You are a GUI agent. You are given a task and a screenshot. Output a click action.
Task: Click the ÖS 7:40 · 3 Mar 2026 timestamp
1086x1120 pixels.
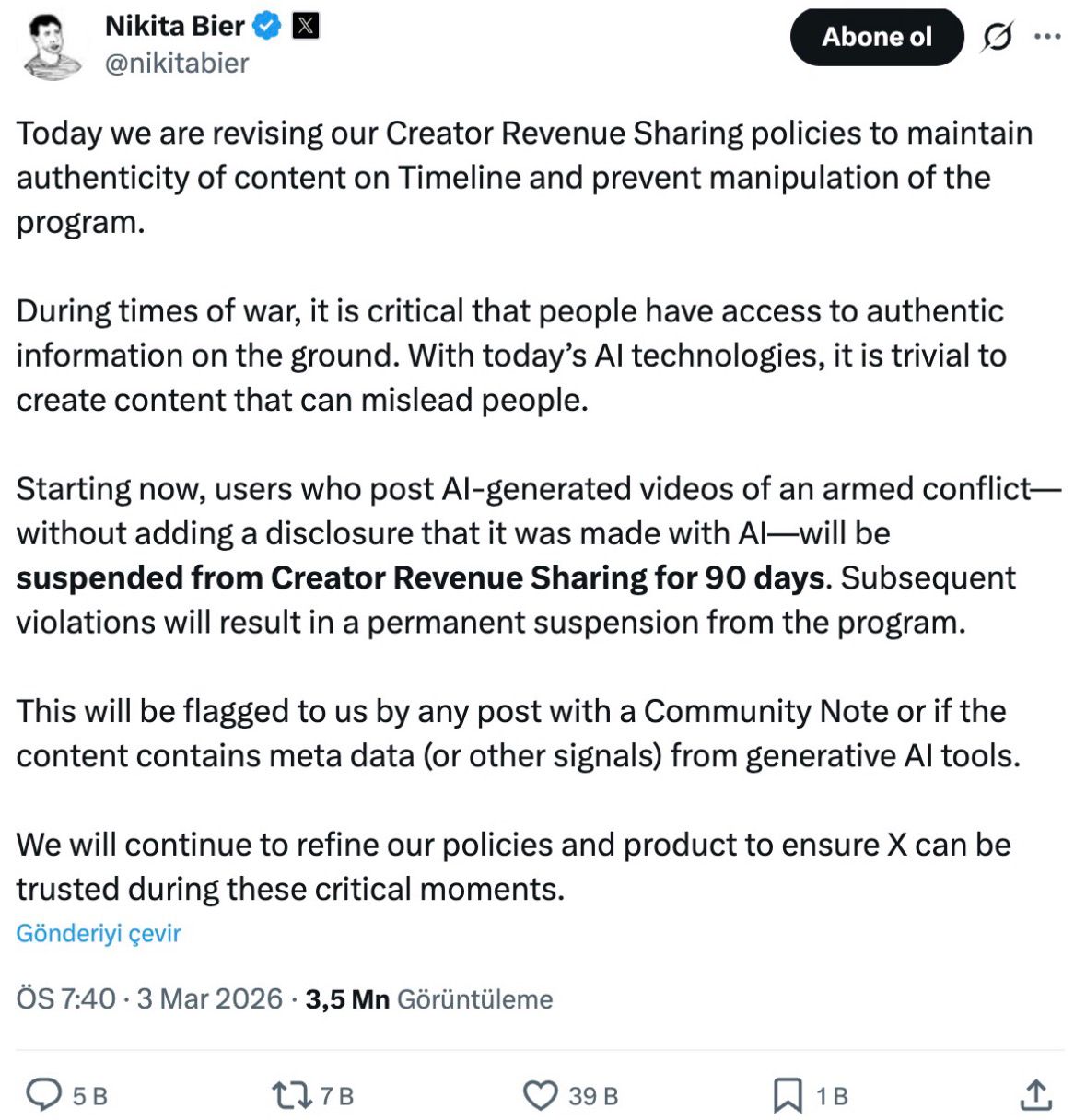pos(149,998)
